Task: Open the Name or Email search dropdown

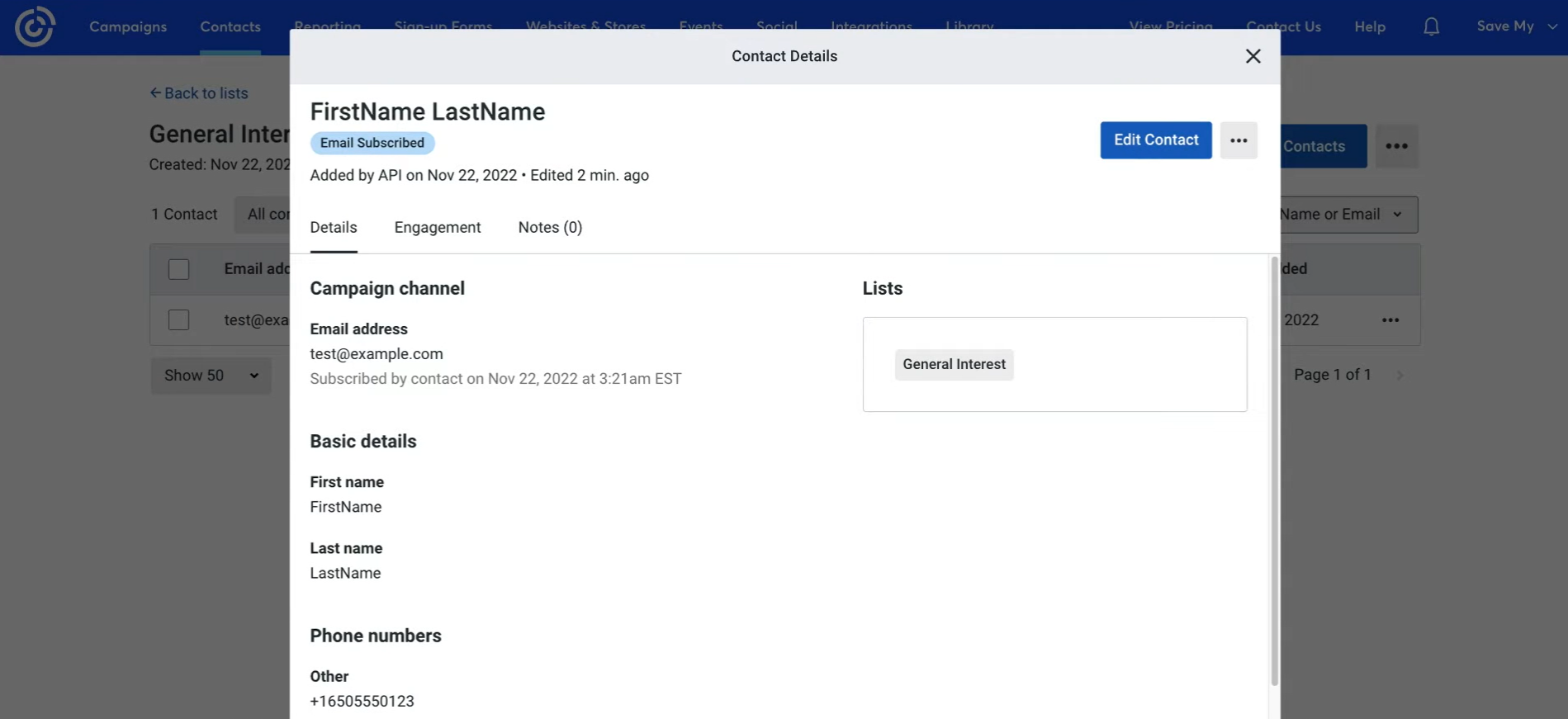Action: pos(1346,215)
